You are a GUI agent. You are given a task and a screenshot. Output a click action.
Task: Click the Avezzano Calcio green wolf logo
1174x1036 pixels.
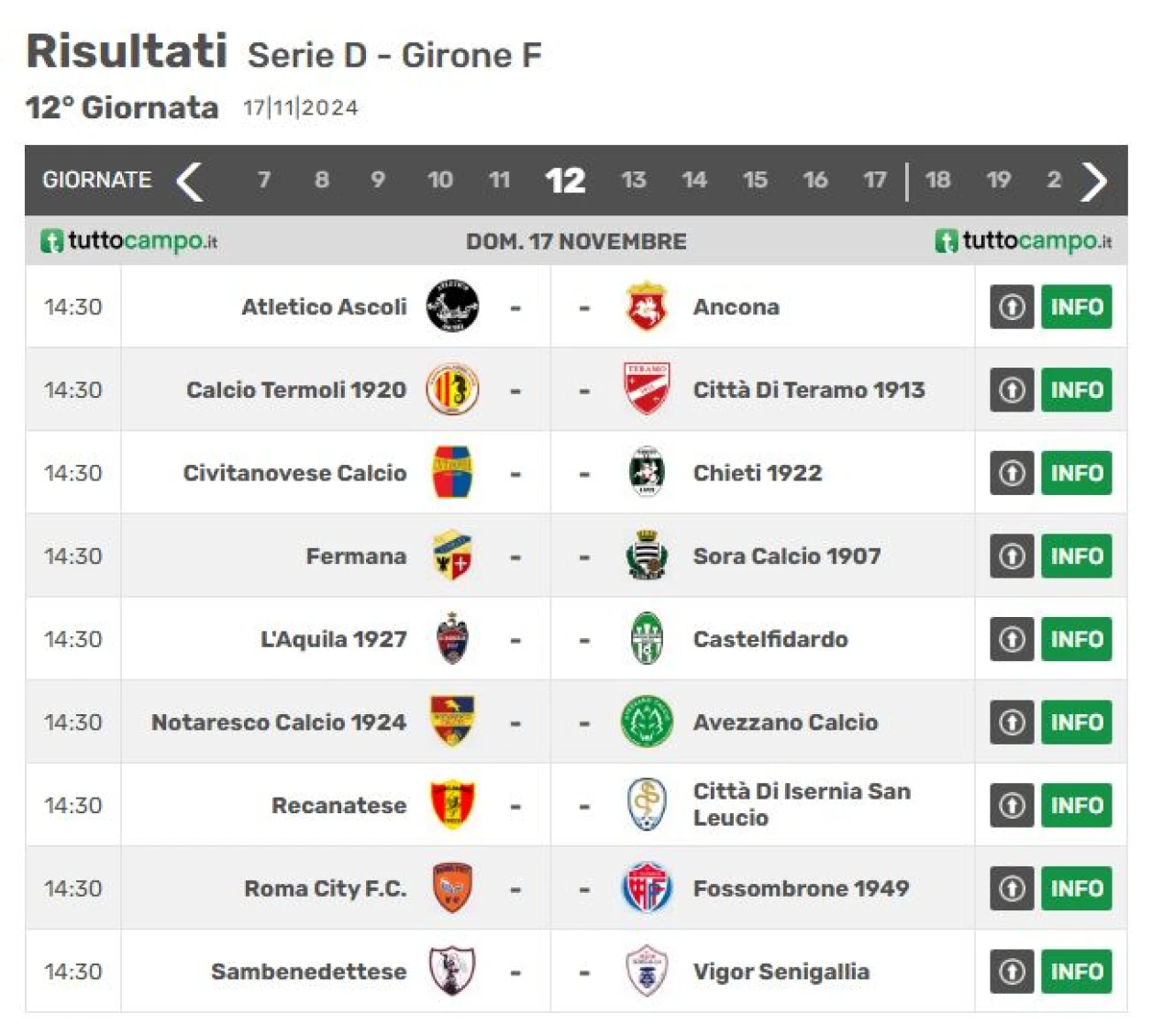coord(647,722)
